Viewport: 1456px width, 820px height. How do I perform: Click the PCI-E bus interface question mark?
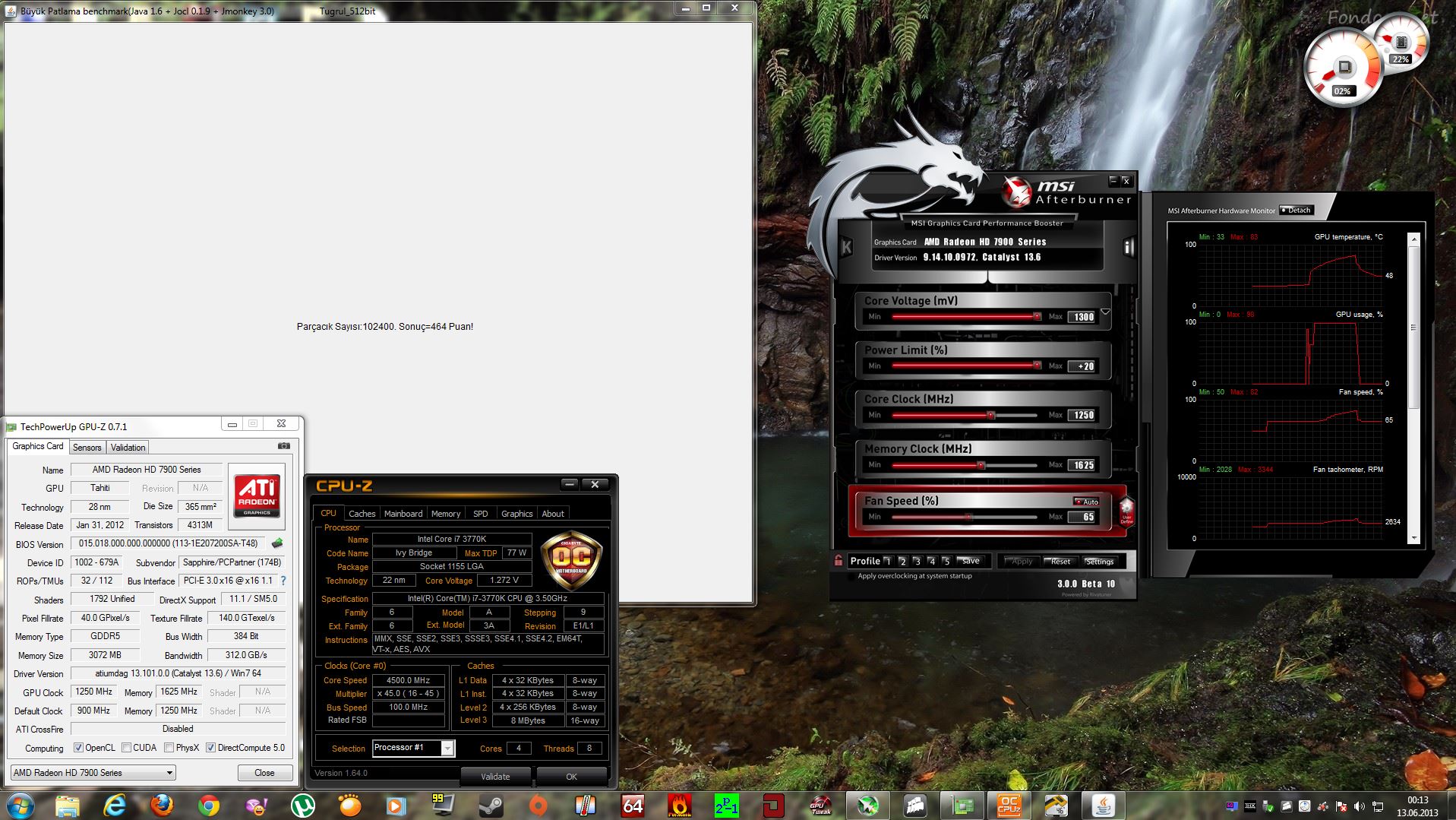click(283, 581)
